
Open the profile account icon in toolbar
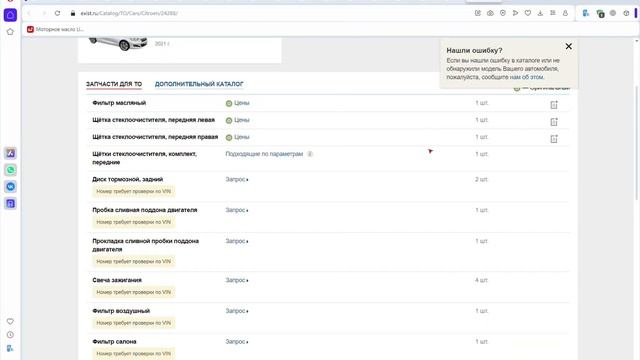(x=565, y=13)
